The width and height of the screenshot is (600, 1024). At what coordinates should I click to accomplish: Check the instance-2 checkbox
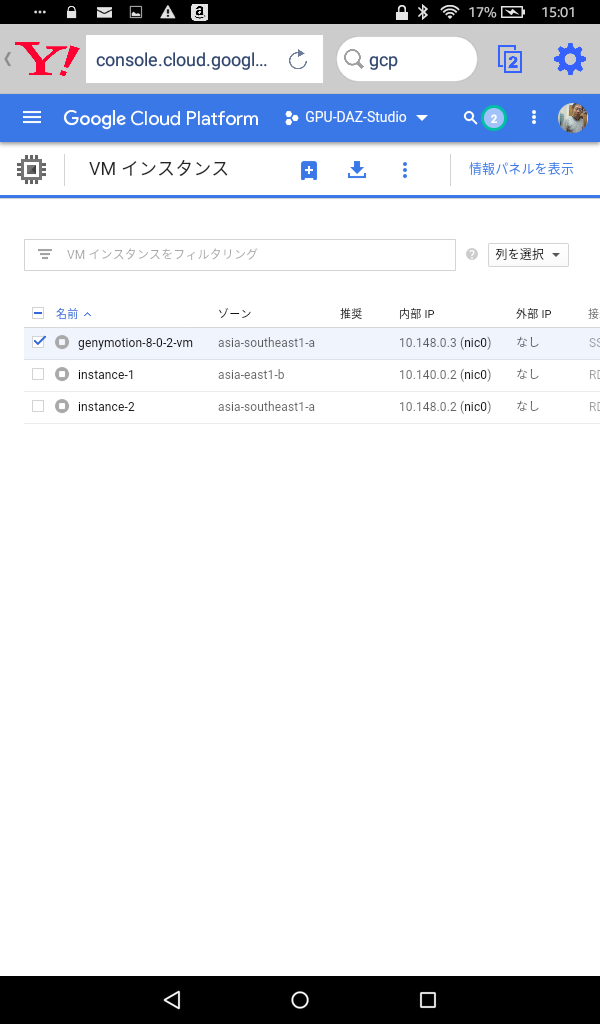point(38,406)
